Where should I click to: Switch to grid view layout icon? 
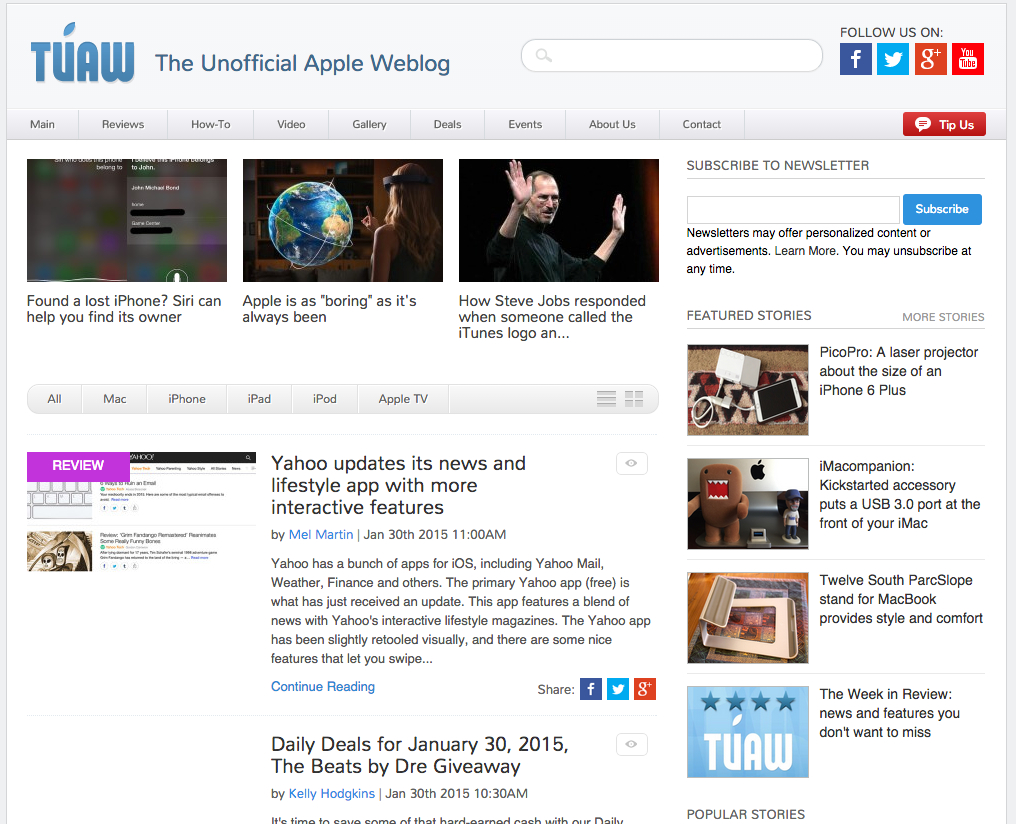pos(634,398)
